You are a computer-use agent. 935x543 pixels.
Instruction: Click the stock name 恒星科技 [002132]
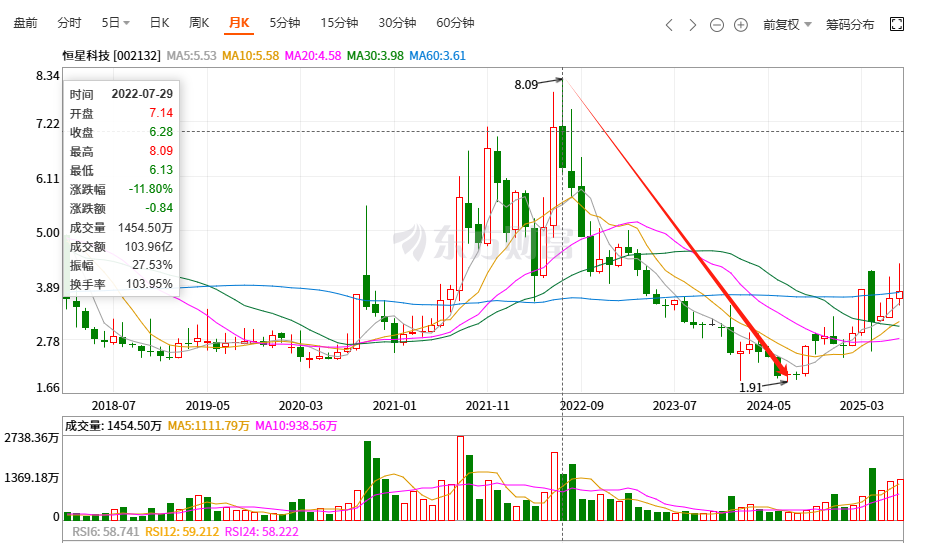[x=112, y=55]
